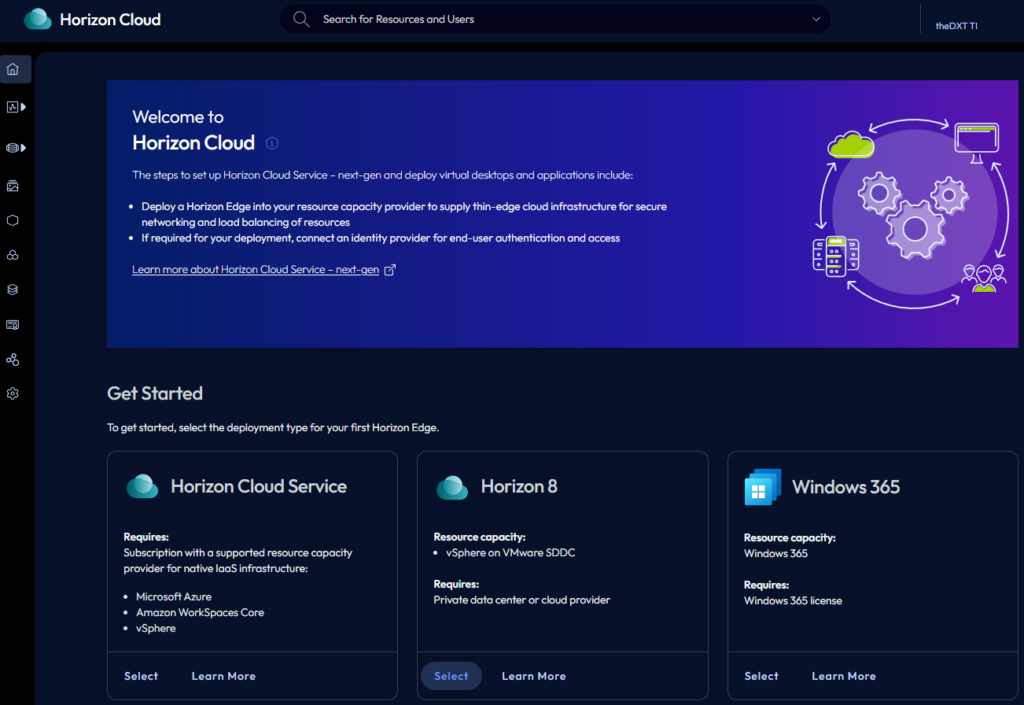Select the Windows 365 deployment
1024x705 pixels.
coord(761,676)
